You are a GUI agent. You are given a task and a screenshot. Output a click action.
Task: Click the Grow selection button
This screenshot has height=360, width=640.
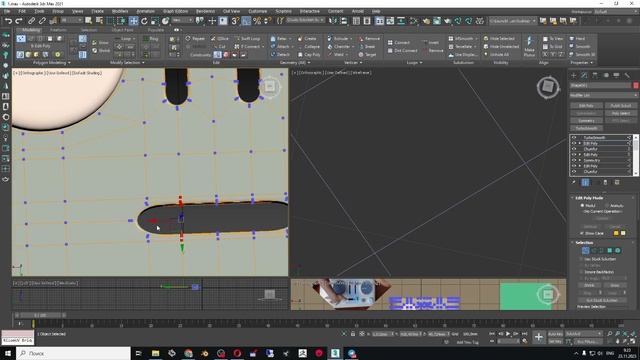coord(615,285)
